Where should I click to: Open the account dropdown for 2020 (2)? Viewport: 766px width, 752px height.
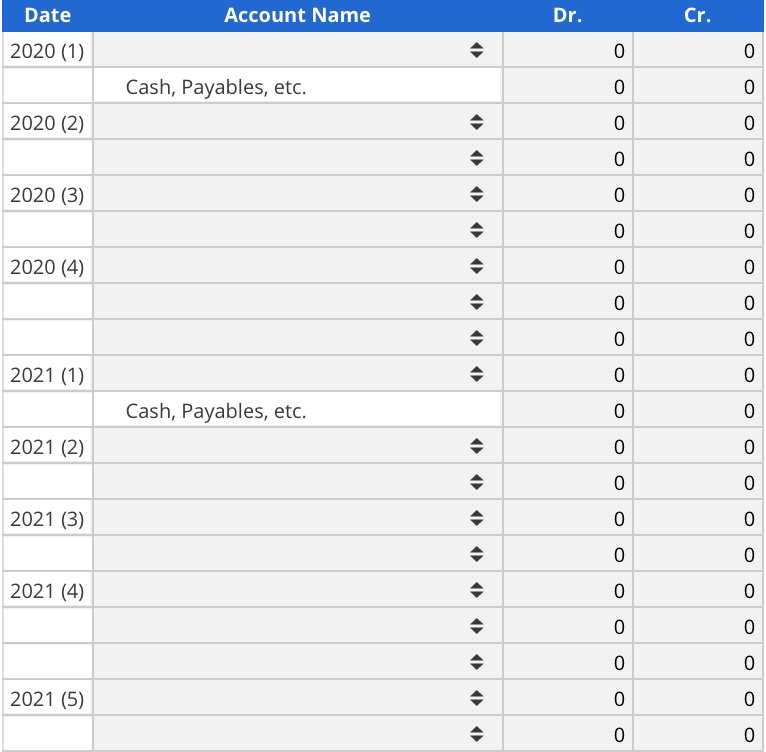click(x=298, y=122)
